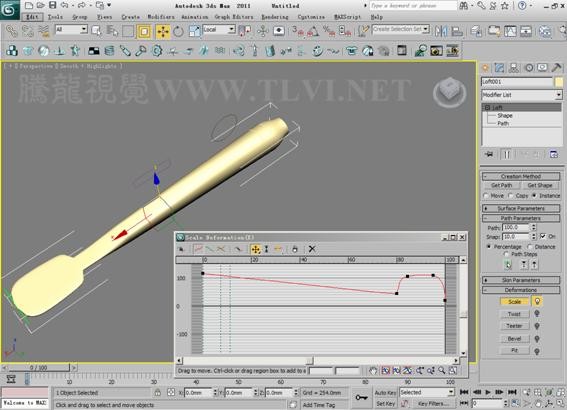567x410 pixels.
Task: Click the Select by Name icon
Action: point(112,32)
